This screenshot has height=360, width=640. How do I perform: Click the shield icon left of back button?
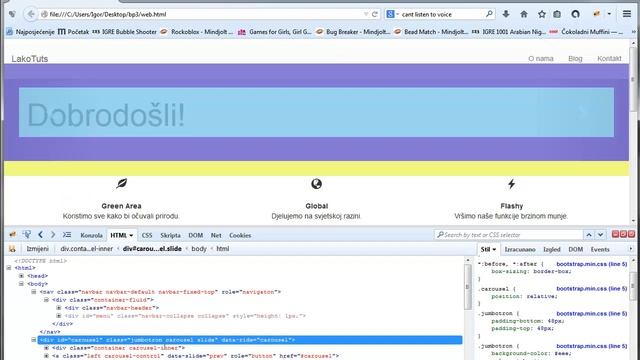(12, 14)
